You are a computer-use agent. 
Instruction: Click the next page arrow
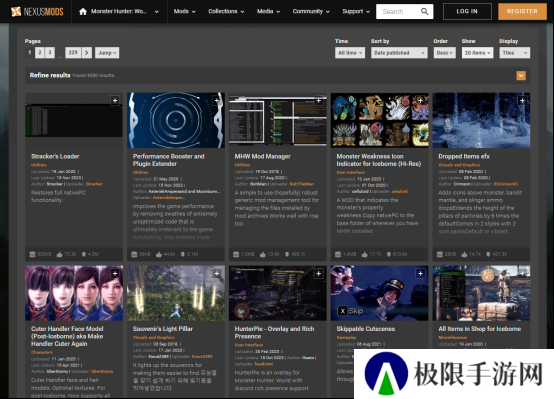point(87,53)
